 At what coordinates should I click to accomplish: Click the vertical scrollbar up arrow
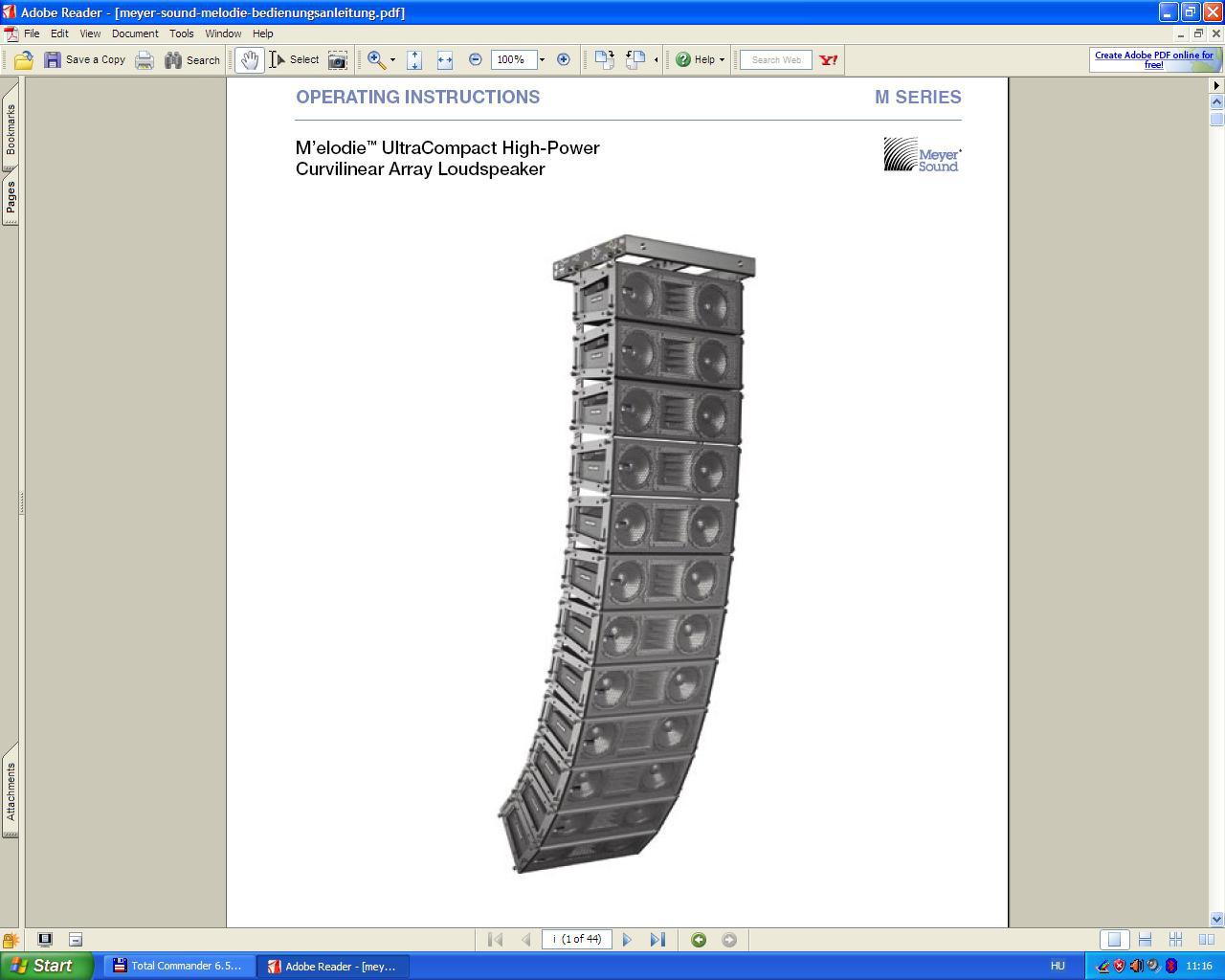pos(1216,101)
